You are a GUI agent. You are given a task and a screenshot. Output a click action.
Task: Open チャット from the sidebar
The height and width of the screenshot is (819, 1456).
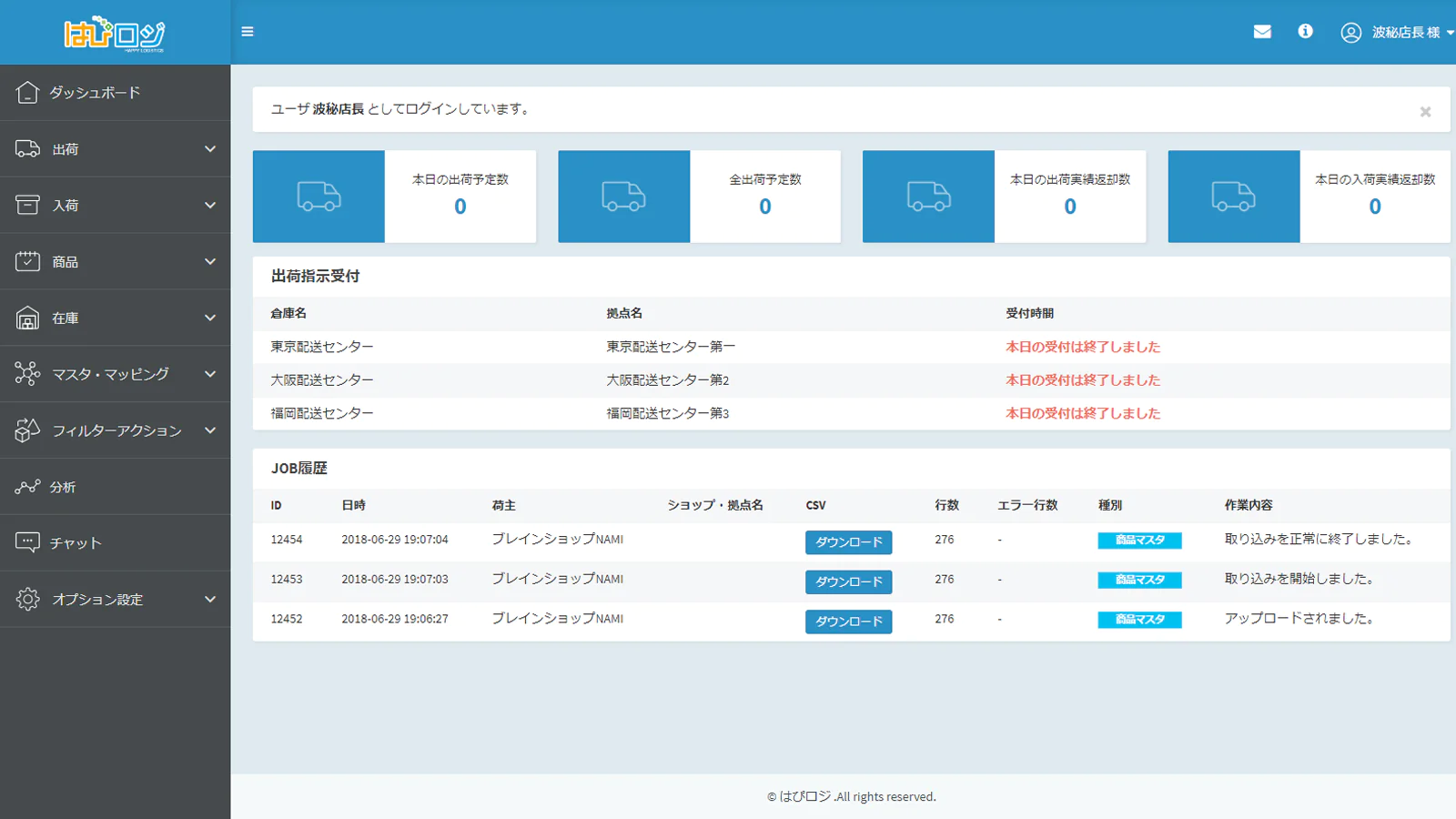[76, 543]
